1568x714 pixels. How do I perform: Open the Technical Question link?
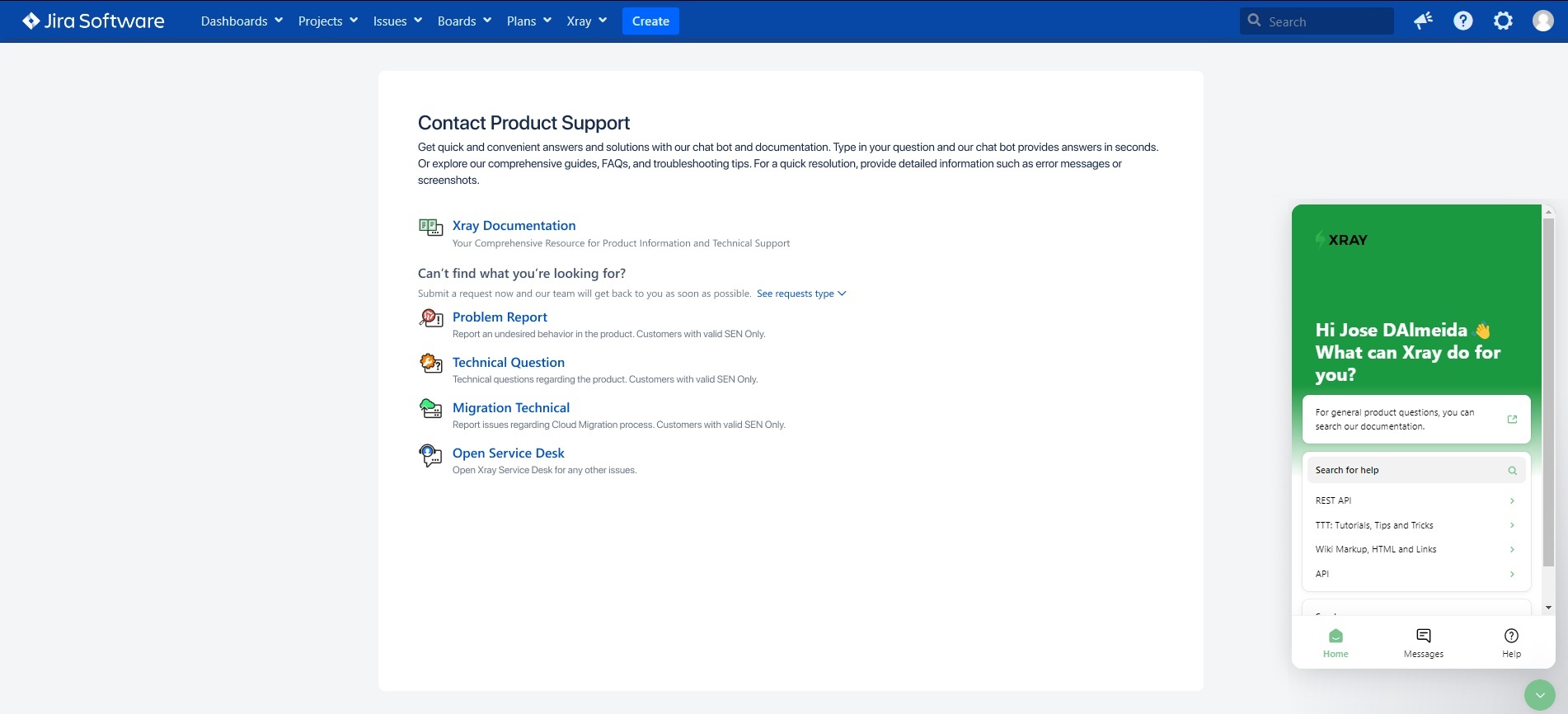509,362
